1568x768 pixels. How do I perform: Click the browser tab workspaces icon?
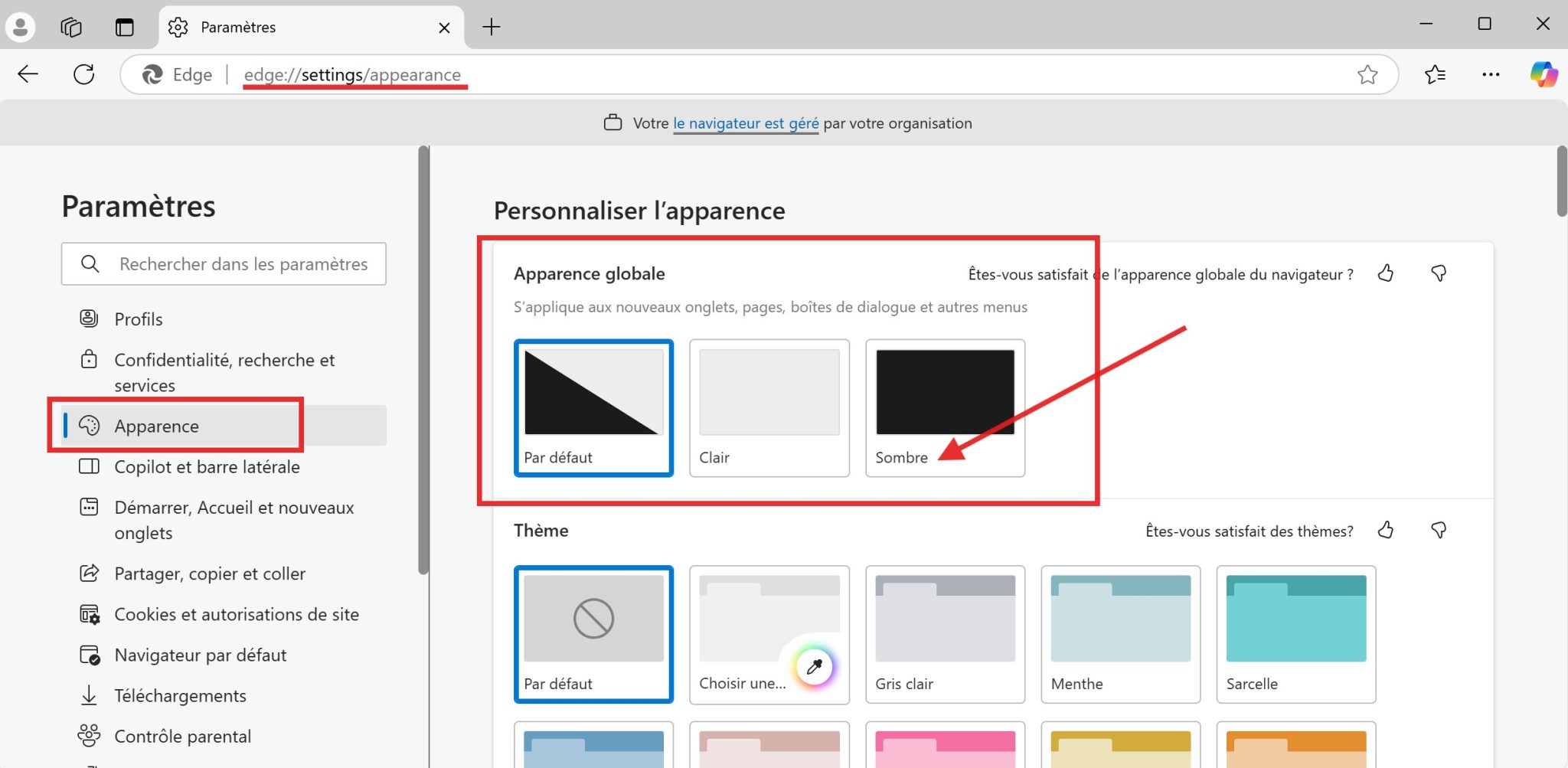[x=71, y=27]
